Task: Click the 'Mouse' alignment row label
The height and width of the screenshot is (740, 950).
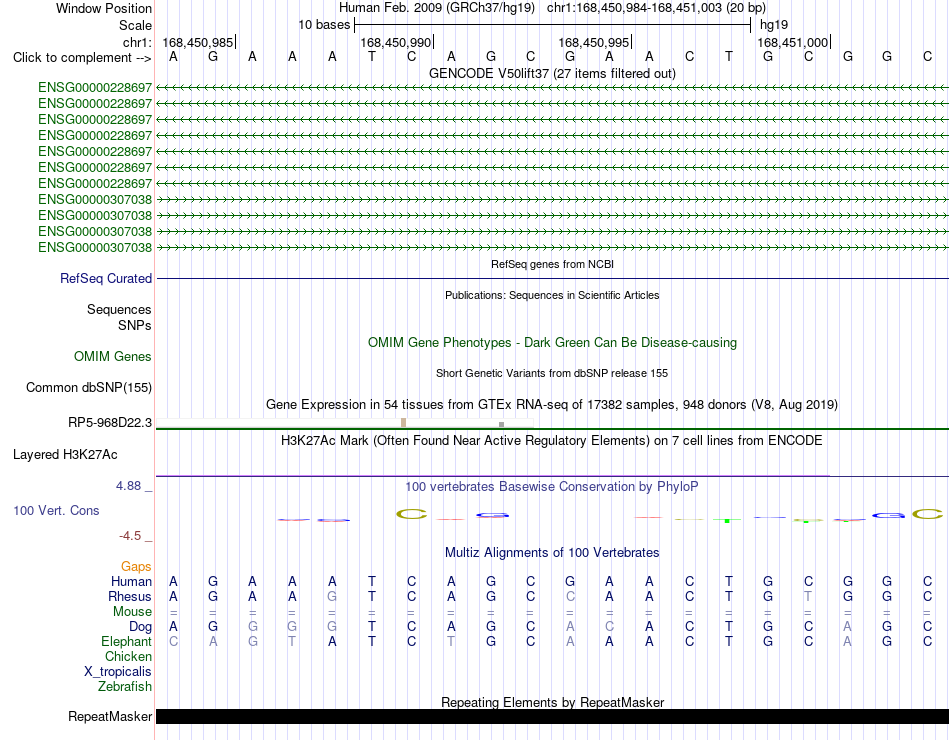Action: click(x=132, y=612)
